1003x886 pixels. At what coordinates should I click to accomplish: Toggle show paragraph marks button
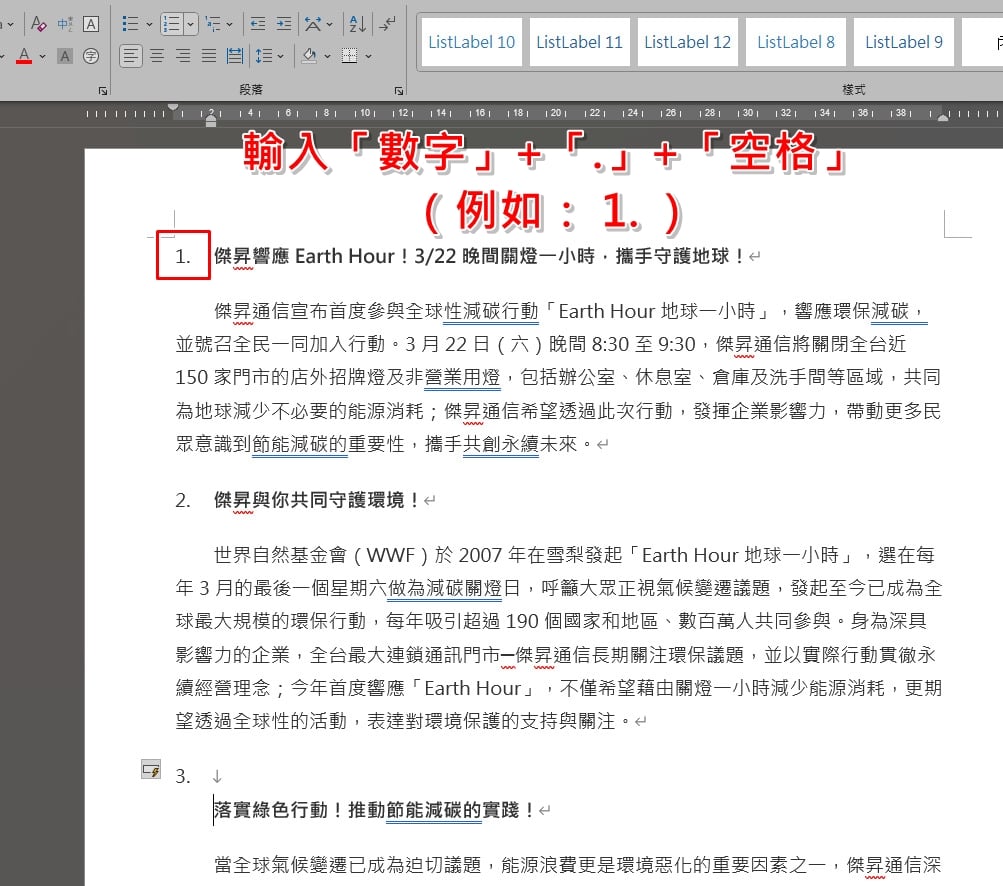coord(387,24)
